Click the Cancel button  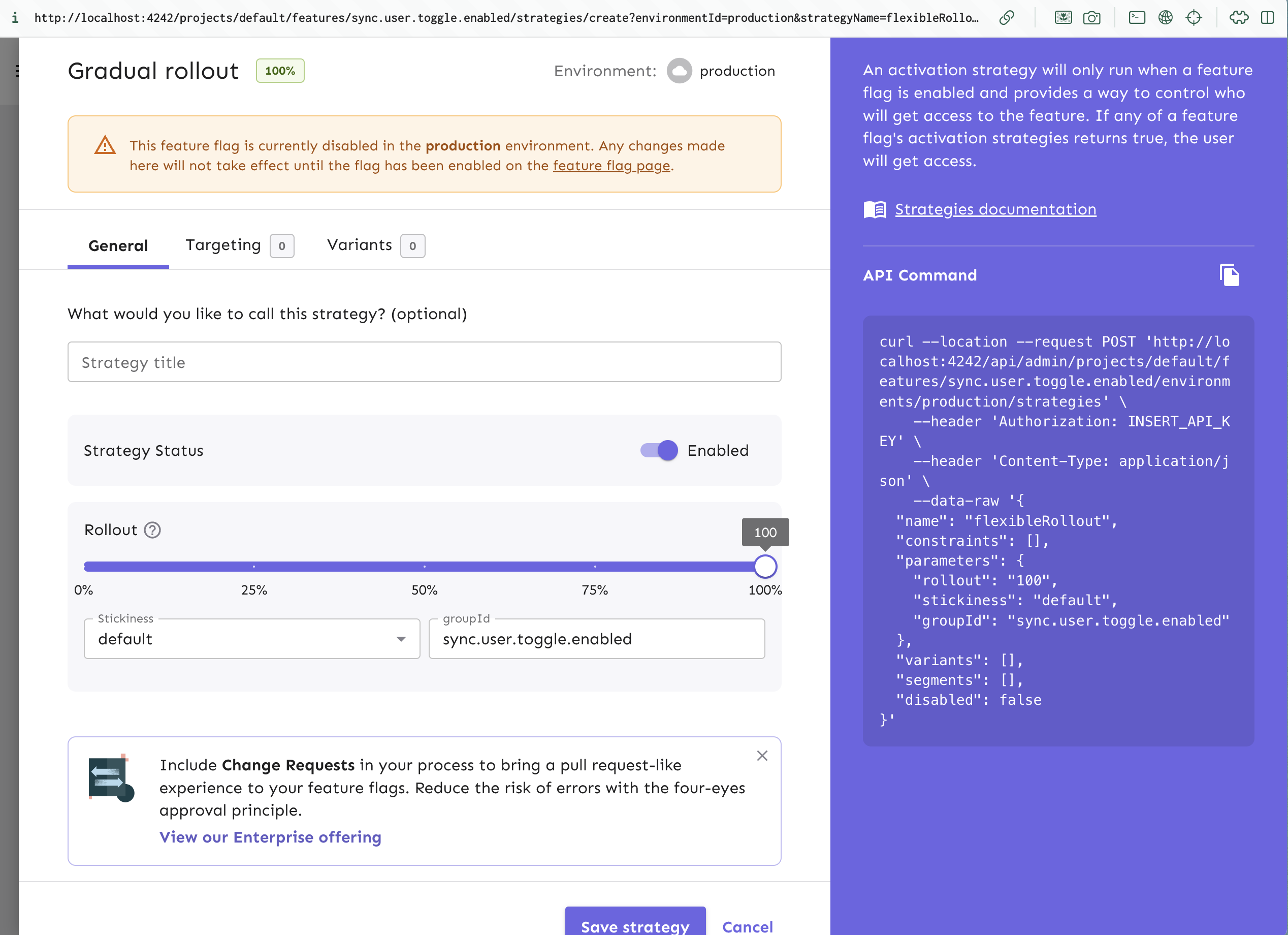click(747, 926)
